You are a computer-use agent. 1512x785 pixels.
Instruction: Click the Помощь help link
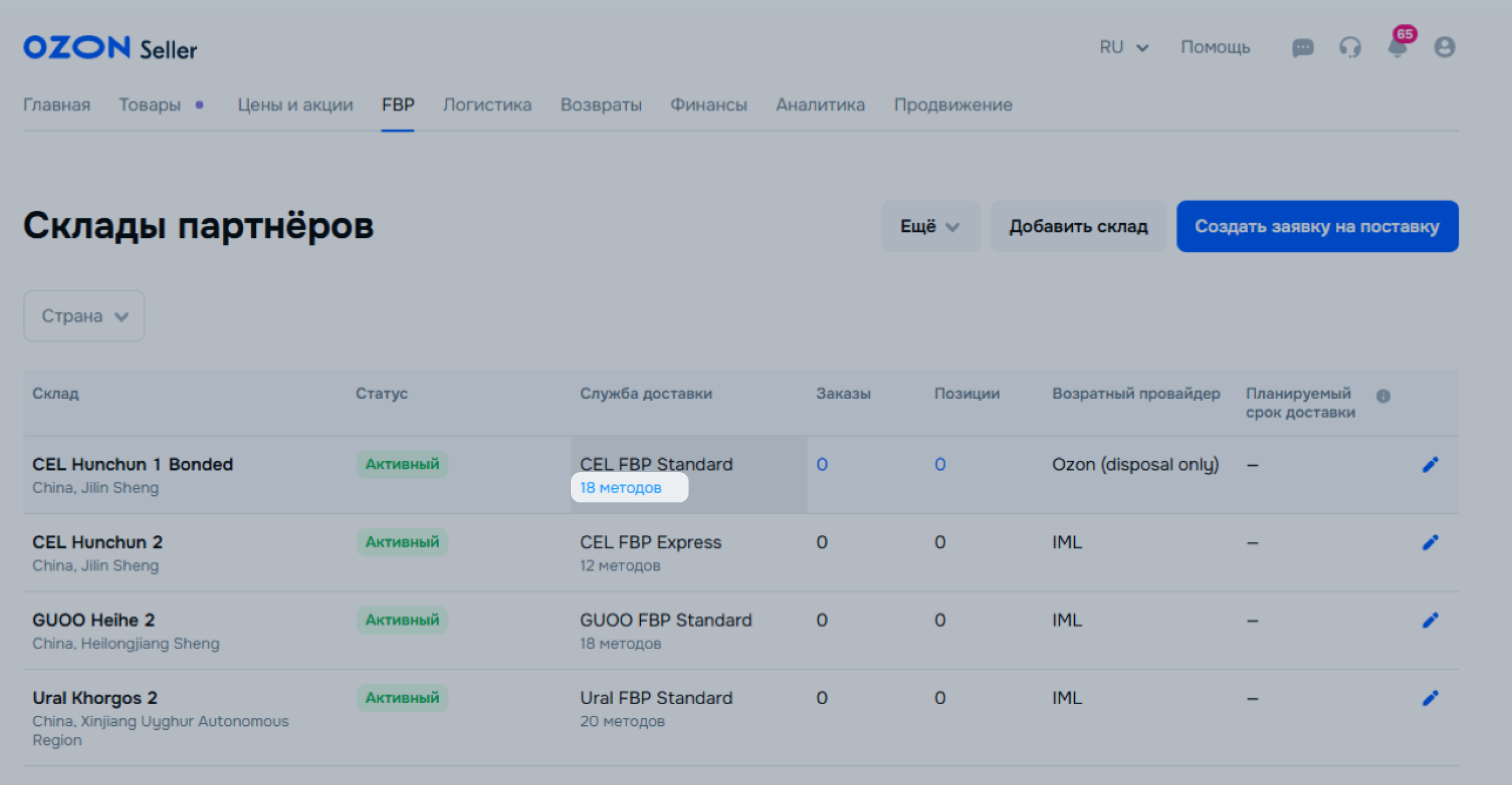[x=1215, y=47]
